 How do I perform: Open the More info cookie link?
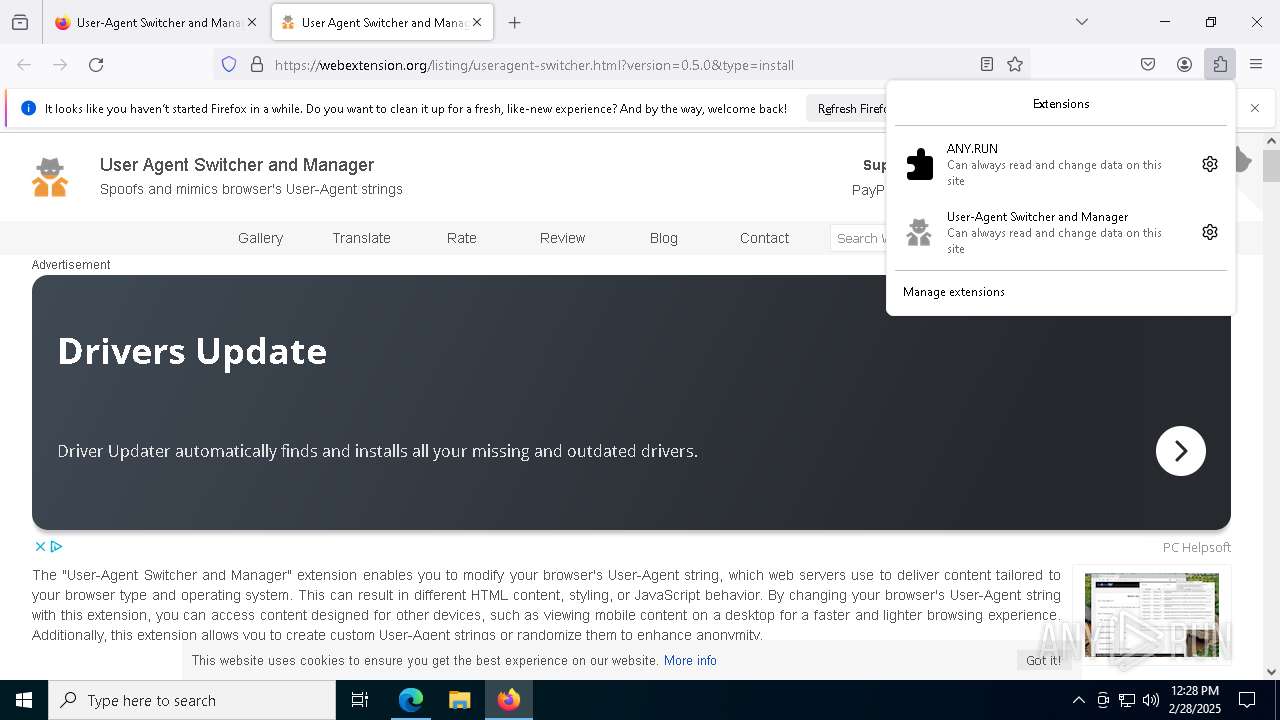point(690,660)
